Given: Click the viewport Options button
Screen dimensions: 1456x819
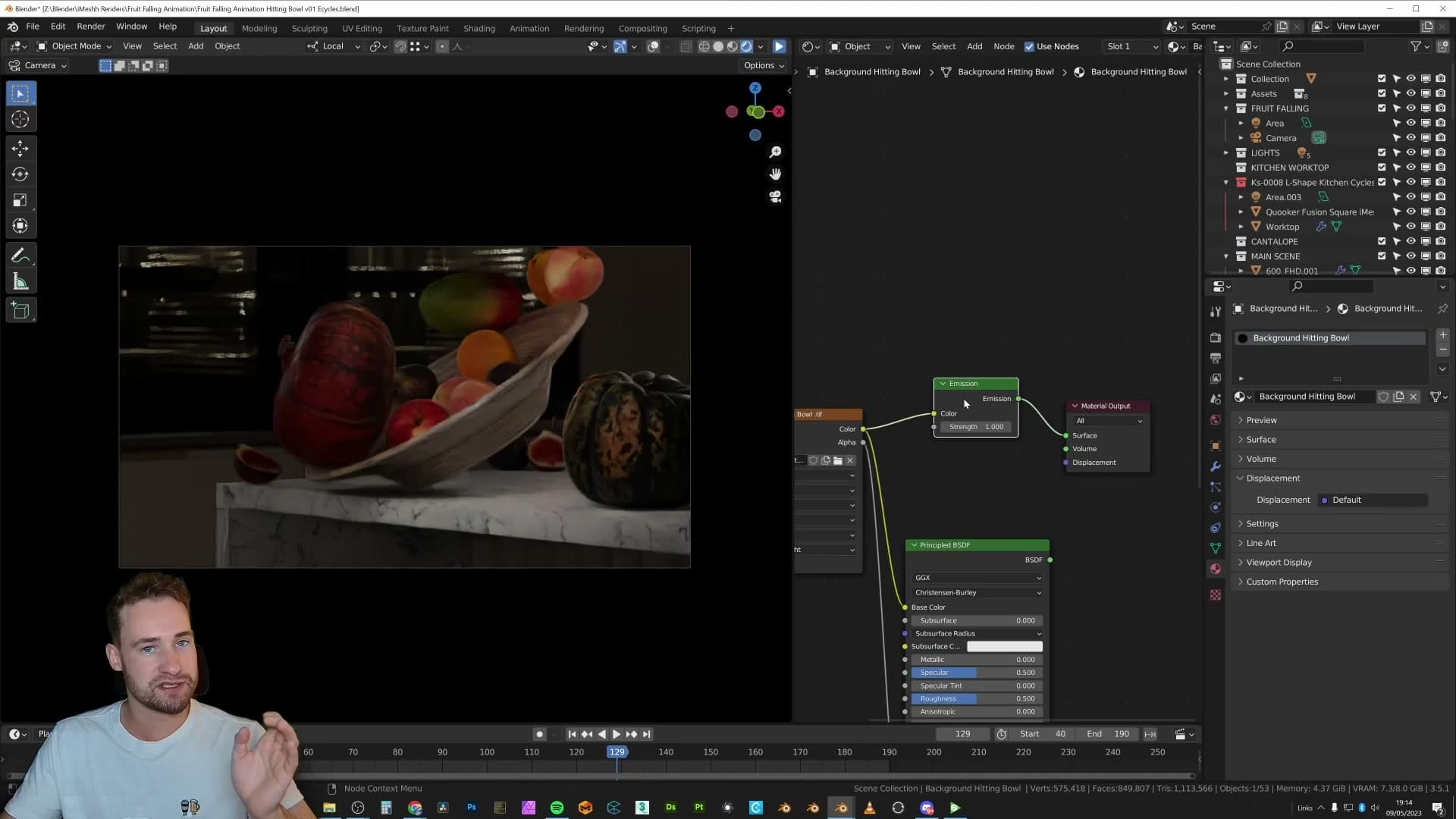Looking at the screenshot, I should [x=764, y=66].
